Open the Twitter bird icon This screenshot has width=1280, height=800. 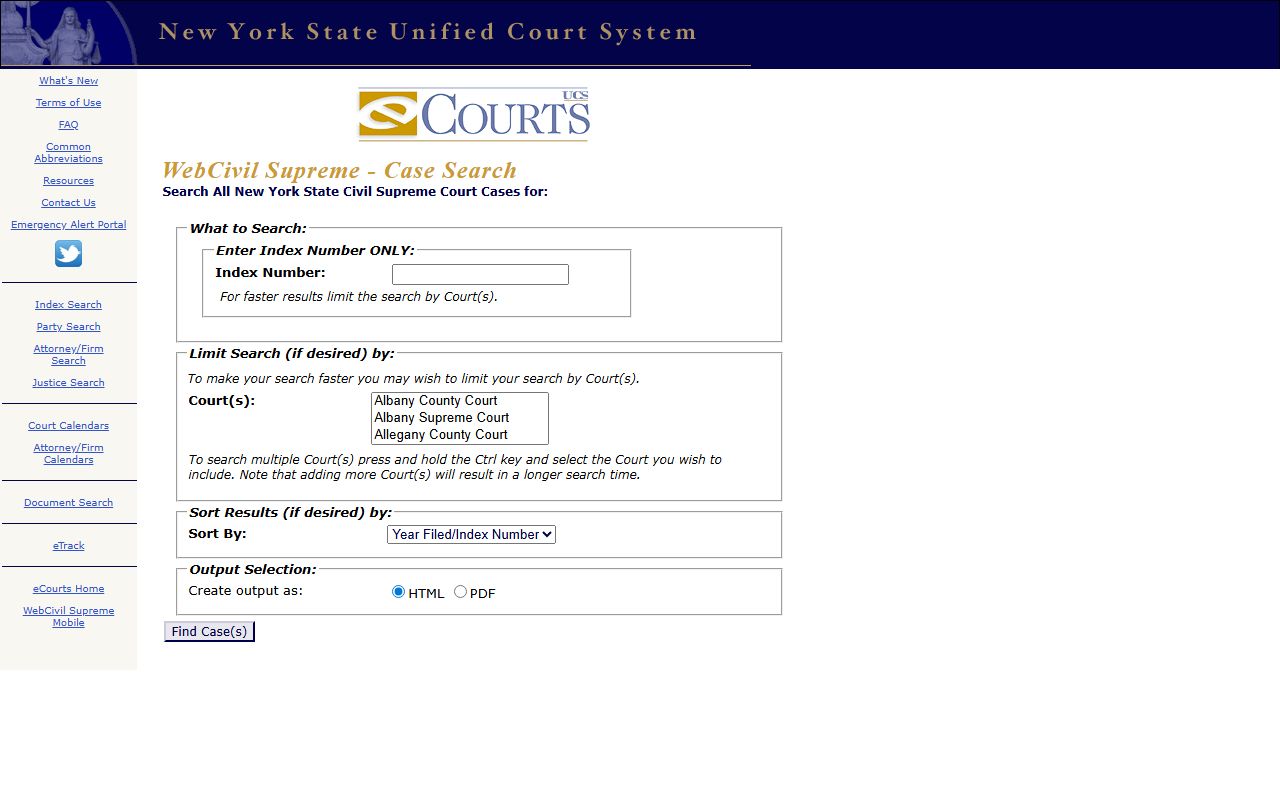pyautogui.click(x=68, y=254)
